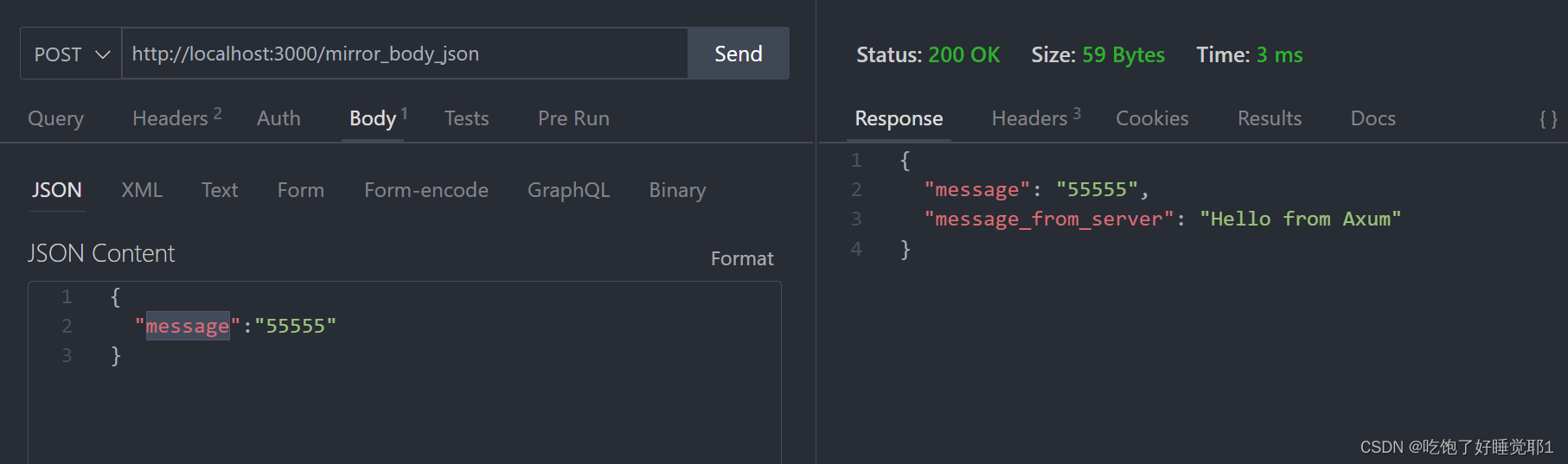Viewport: 1568px width, 464px height.
Task: Click "message_from_server" key in response
Action: point(1049,219)
